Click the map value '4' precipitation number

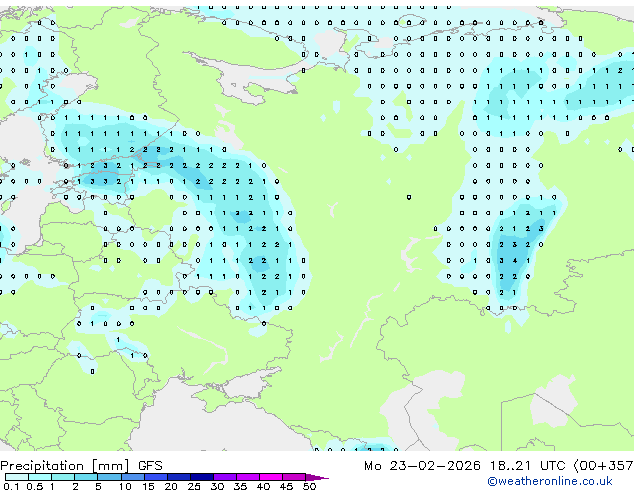click(x=515, y=261)
